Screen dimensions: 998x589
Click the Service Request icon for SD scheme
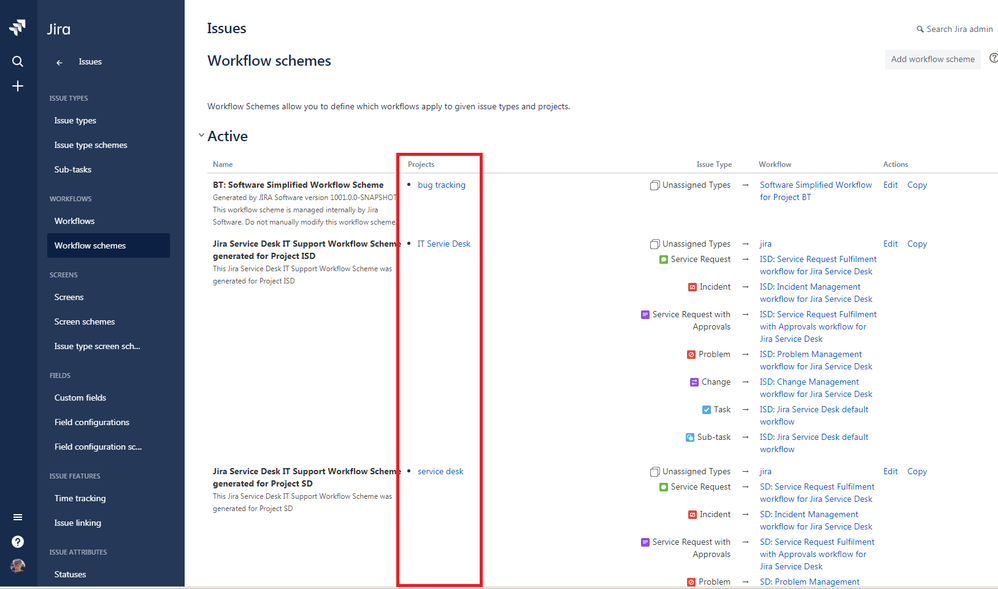click(x=663, y=487)
